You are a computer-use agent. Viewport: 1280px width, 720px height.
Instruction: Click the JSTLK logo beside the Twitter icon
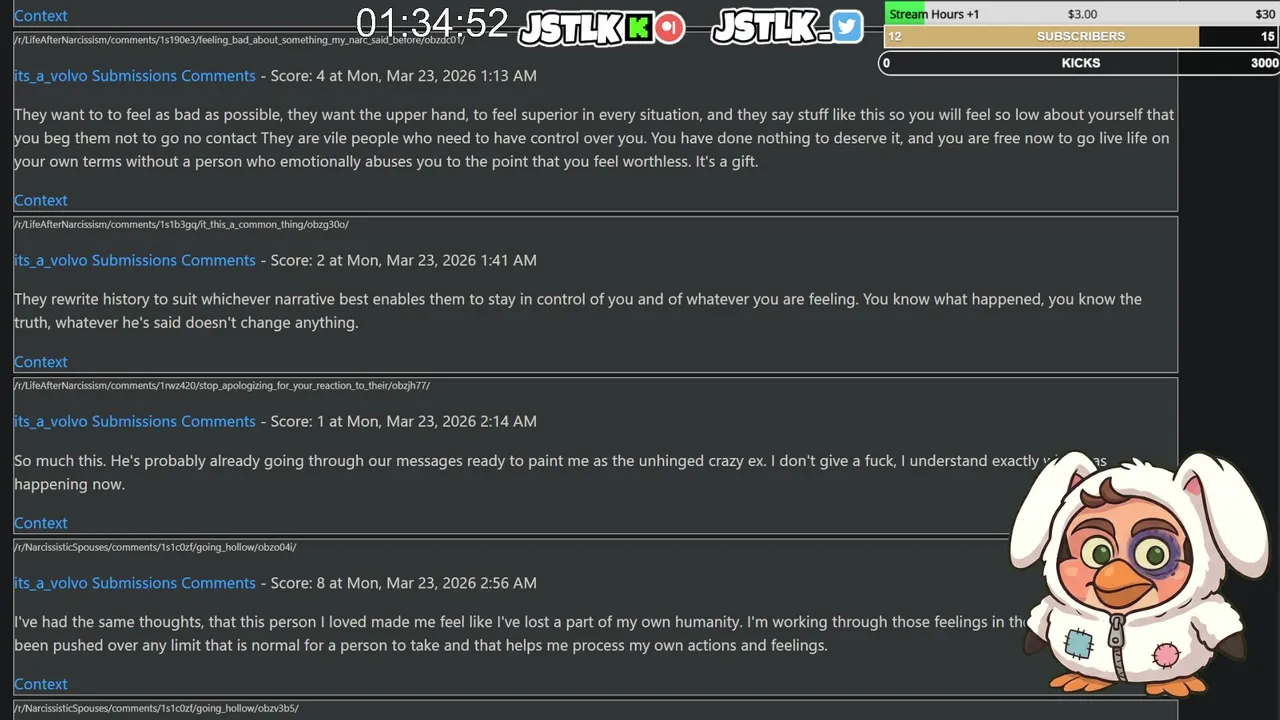(770, 27)
